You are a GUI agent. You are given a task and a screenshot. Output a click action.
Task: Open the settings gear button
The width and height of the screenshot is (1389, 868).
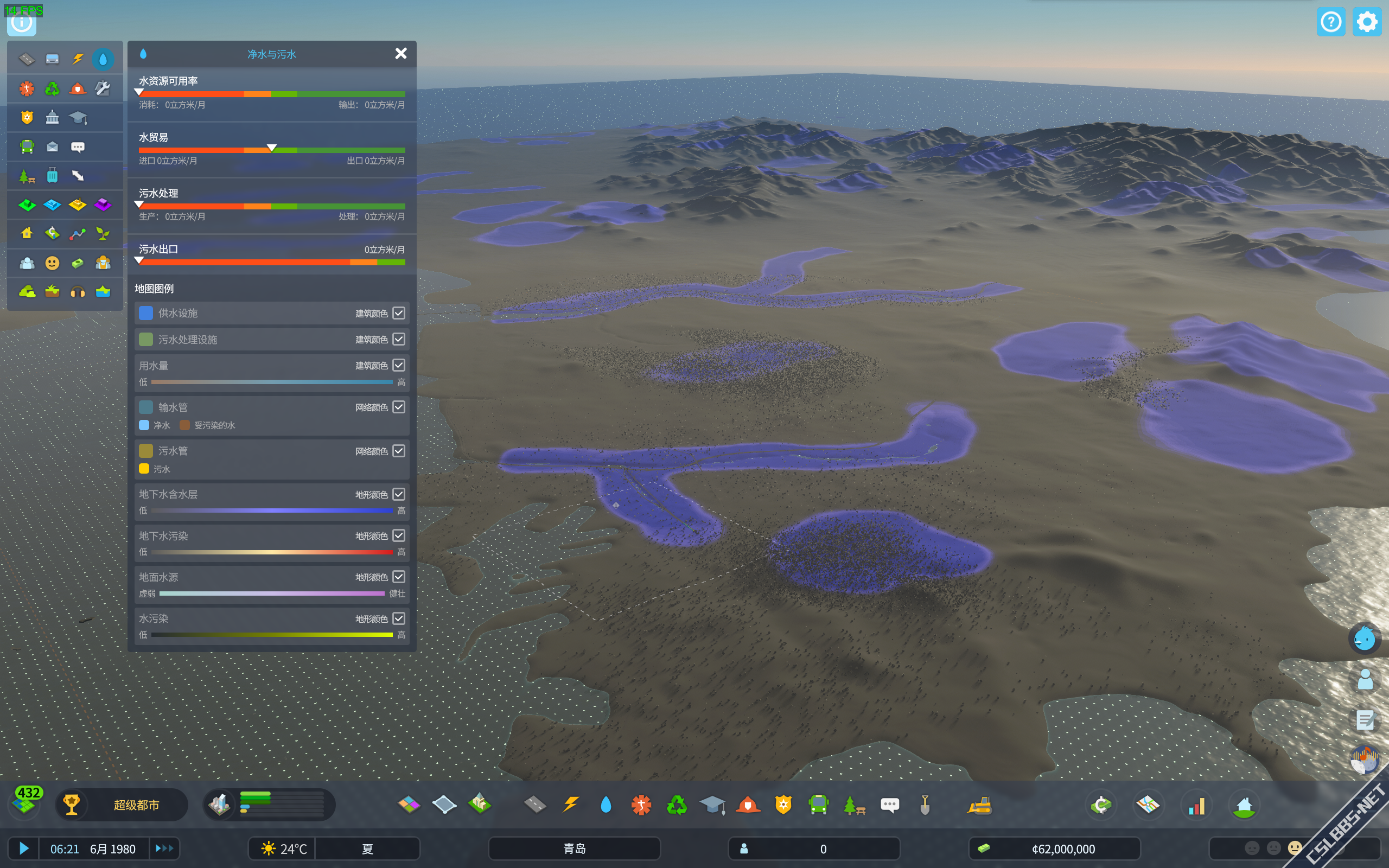(1367, 22)
